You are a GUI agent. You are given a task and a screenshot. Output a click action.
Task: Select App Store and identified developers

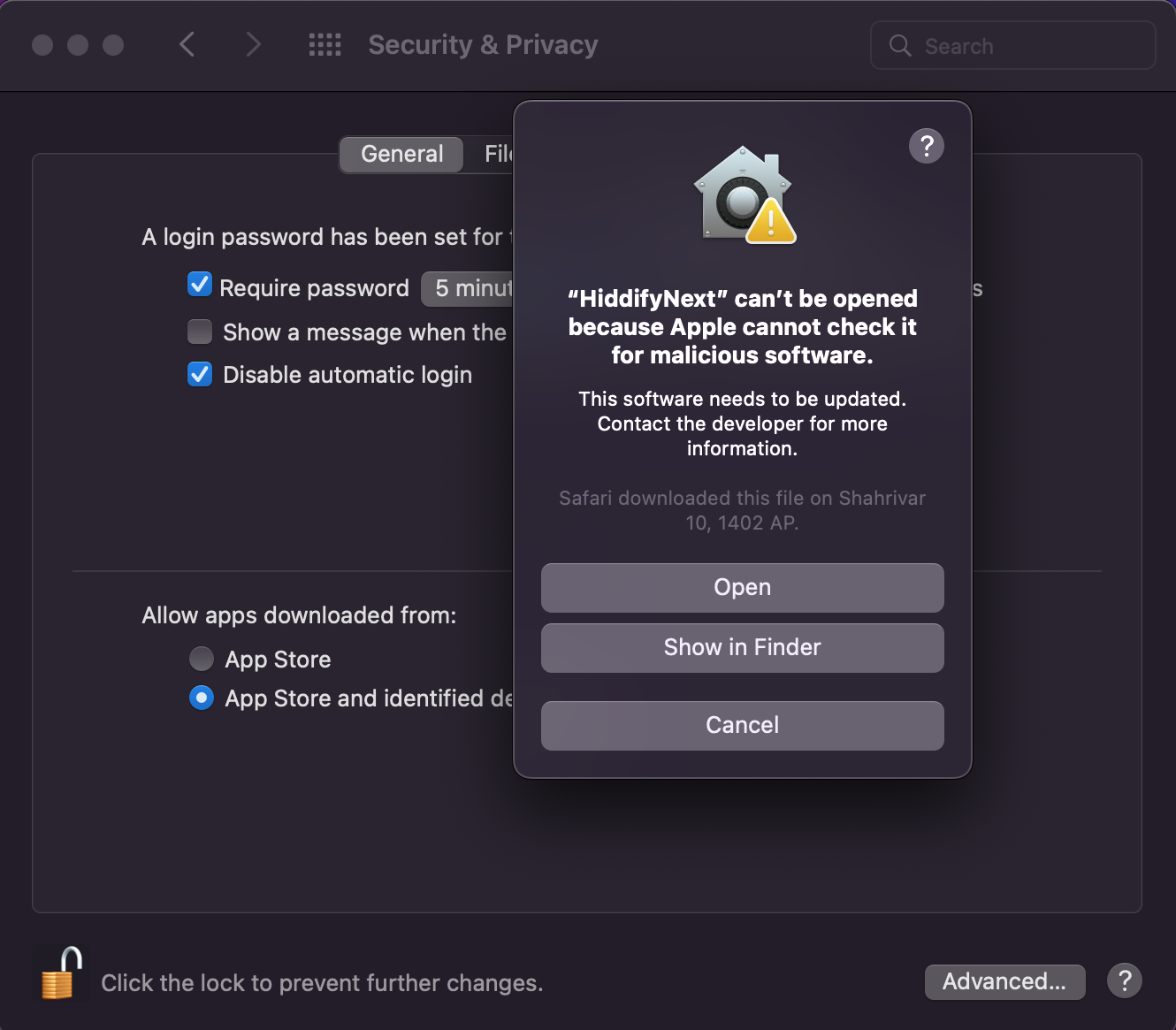201,698
